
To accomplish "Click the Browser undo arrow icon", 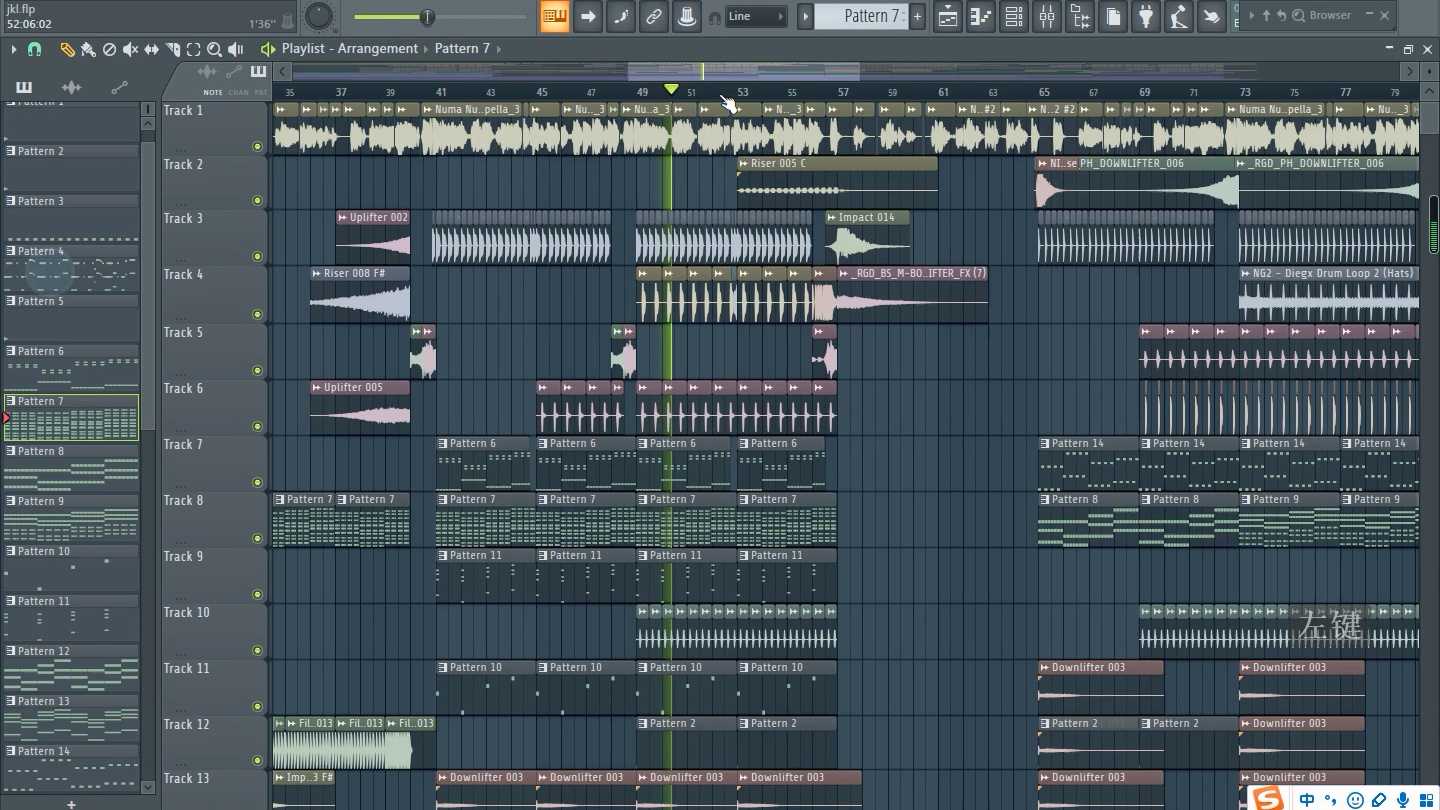I will (x=1282, y=15).
